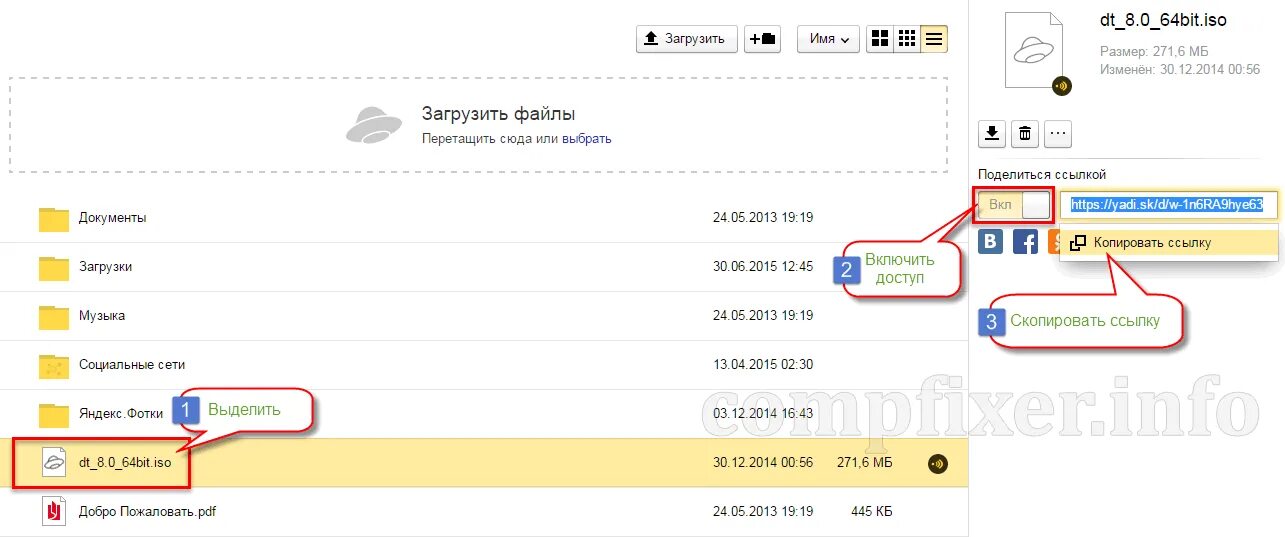Click the dt_8.0_64bit.iso title in details panel
Image resolution: width=1285 pixels, height=537 pixels.
click(1163, 20)
